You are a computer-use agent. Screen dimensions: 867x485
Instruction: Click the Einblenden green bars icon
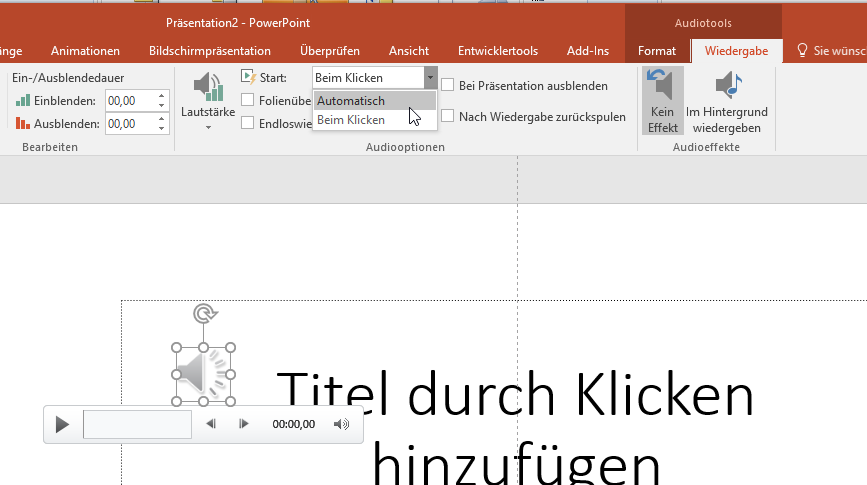click(x=23, y=101)
